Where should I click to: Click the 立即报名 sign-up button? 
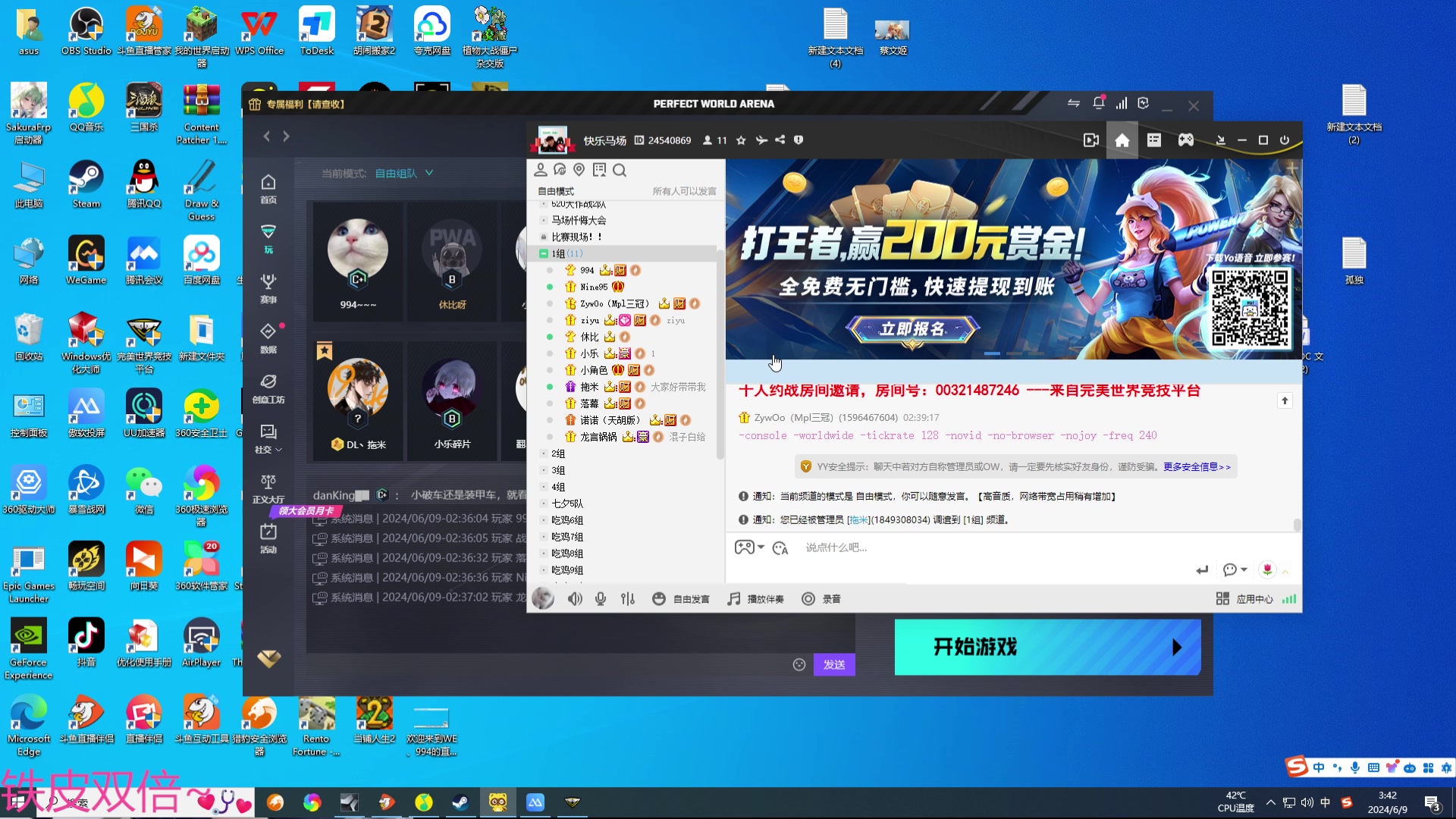tap(912, 331)
